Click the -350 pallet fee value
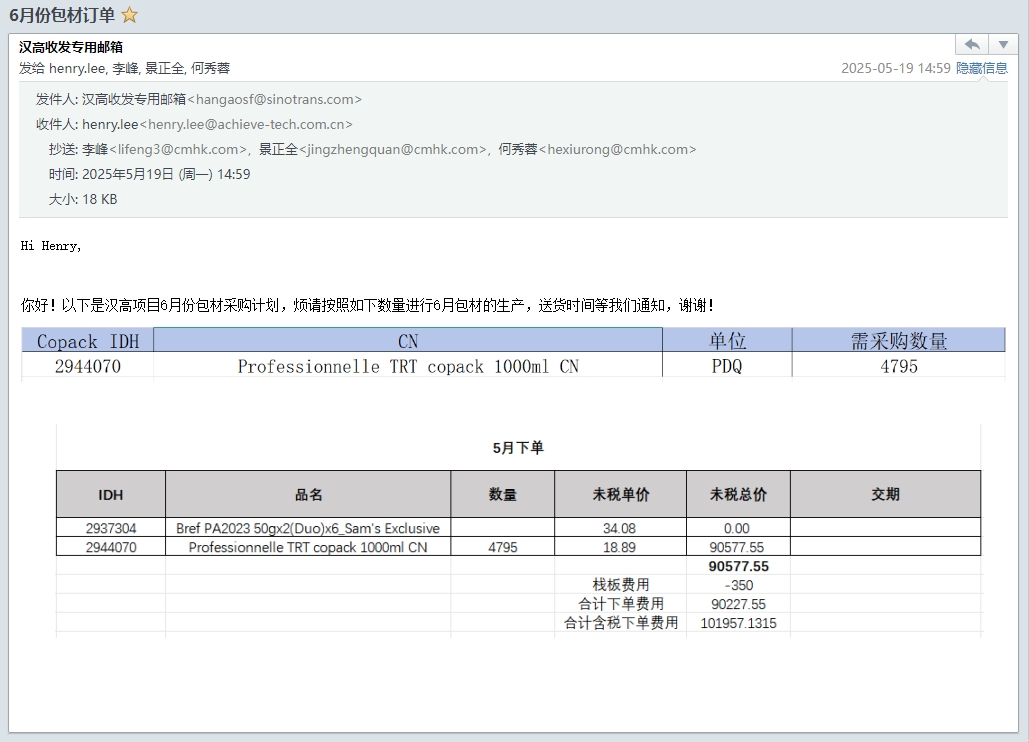The height and width of the screenshot is (742, 1029). pyautogui.click(x=738, y=585)
